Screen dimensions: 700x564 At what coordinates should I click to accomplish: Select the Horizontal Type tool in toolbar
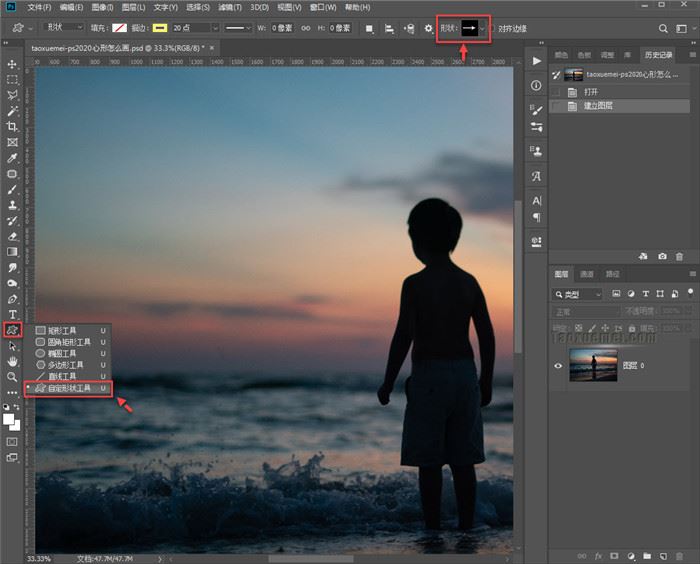(12, 314)
